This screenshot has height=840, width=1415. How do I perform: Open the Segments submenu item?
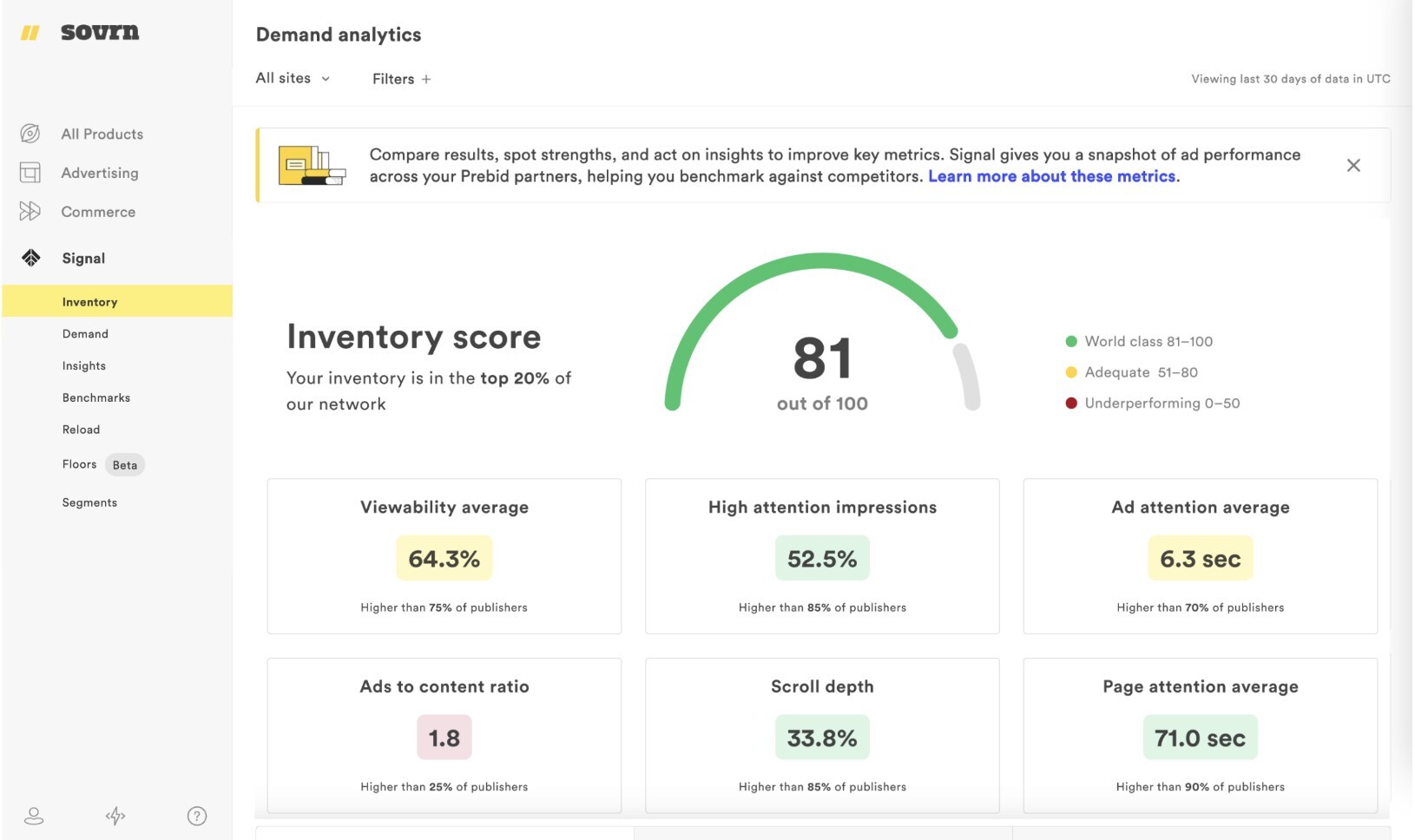tap(89, 502)
